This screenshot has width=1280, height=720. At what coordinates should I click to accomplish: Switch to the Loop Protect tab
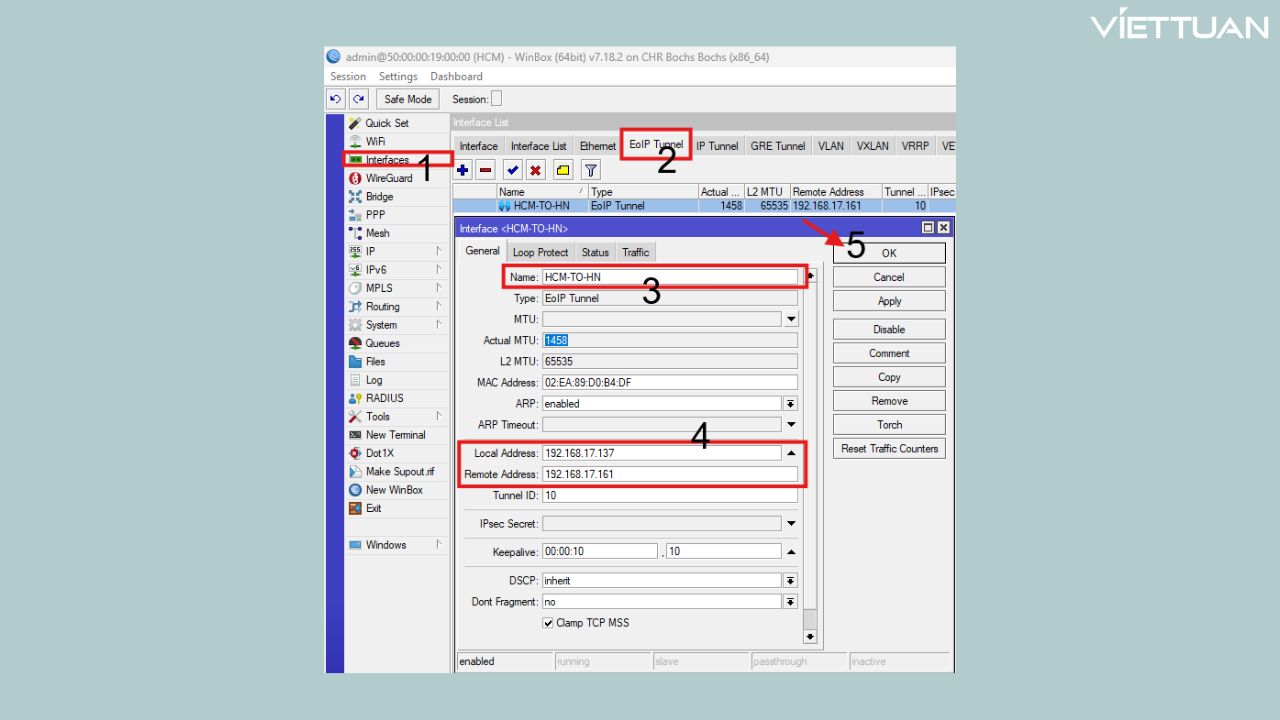540,252
